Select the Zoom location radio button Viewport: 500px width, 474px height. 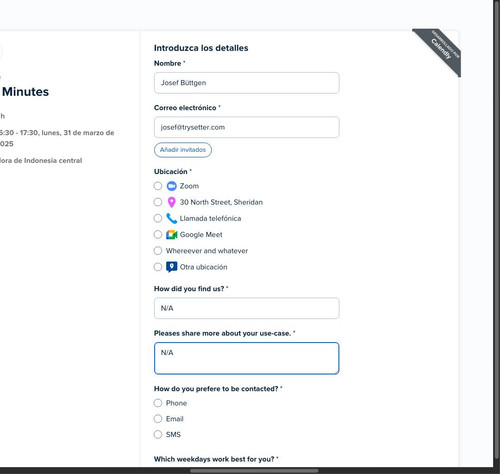pos(158,186)
